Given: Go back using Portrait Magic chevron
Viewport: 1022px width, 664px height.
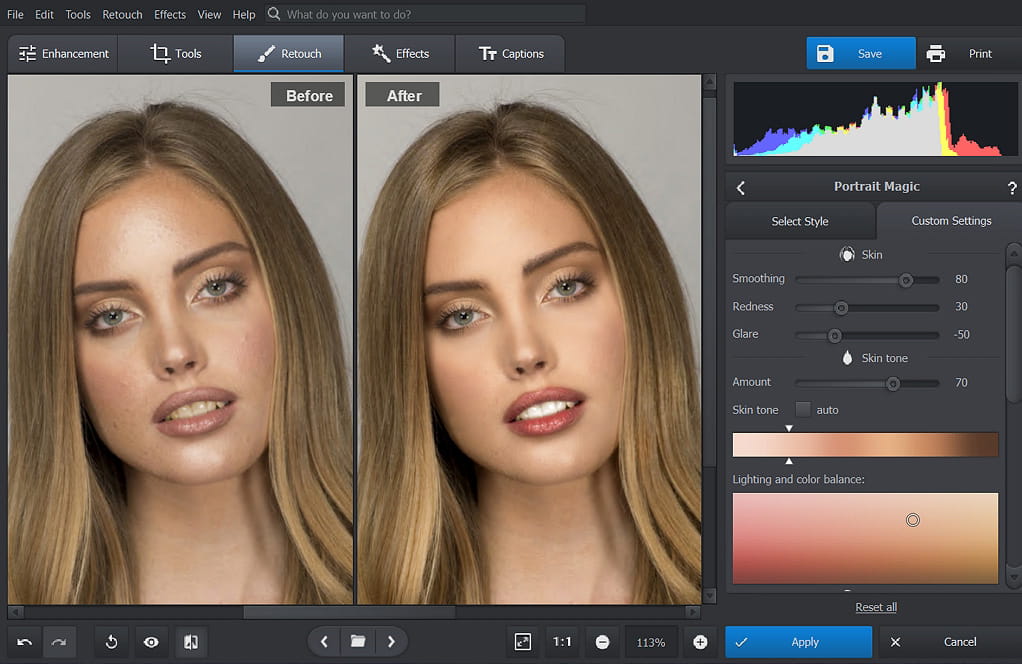Looking at the screenshot, I should [x=741, y=187].
